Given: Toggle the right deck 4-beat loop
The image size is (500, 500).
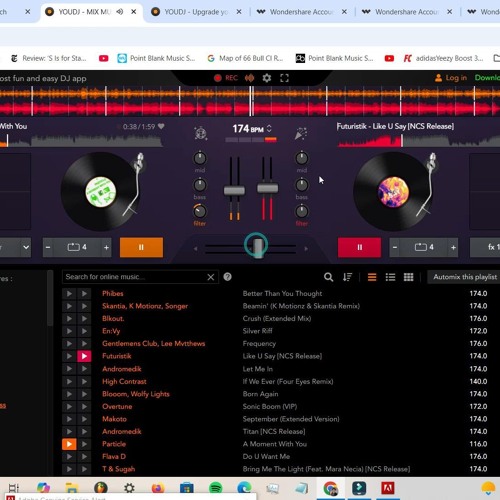Looking at the screenshot, I should click(424, 247).
